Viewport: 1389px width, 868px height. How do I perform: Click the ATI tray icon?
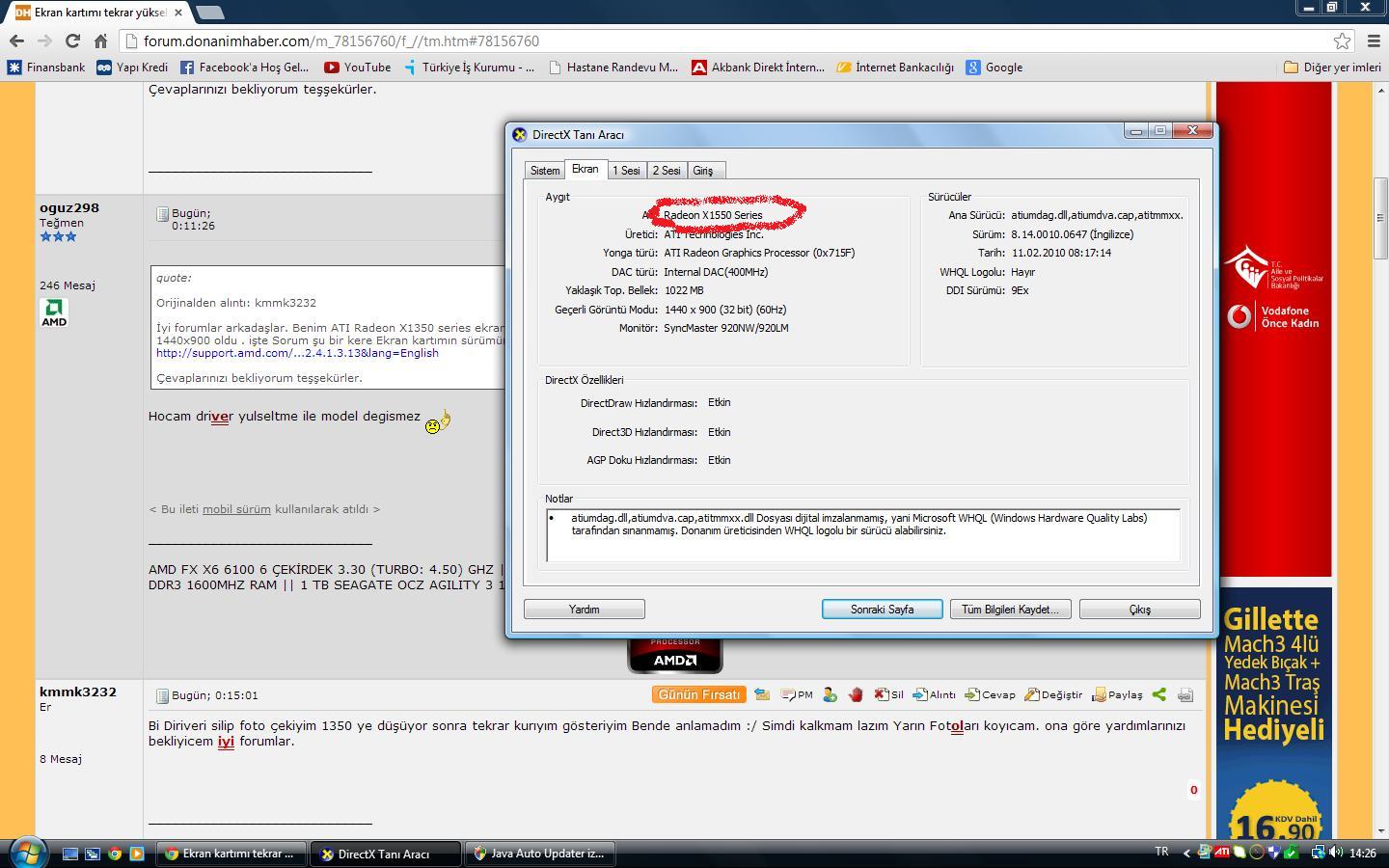coord(1222,853)
